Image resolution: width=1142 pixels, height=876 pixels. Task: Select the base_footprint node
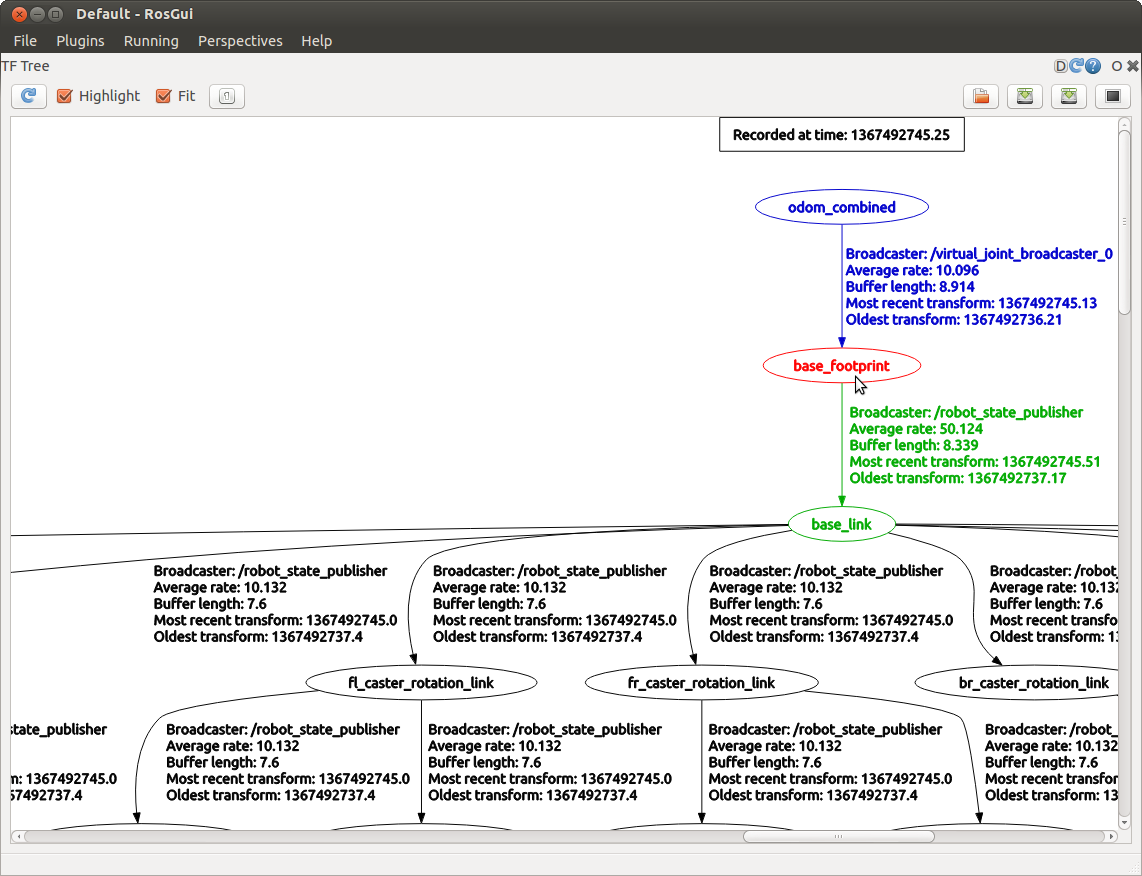pyautogui.click(x=842, y=366)
